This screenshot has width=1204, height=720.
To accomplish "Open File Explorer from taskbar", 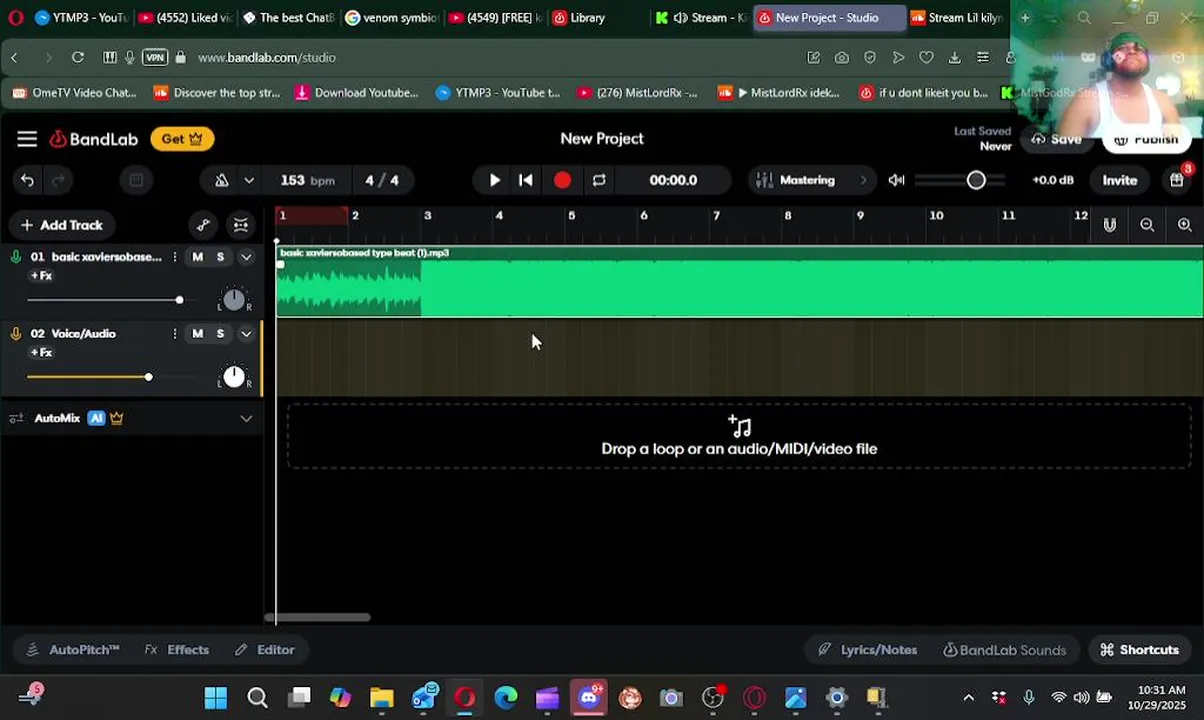I will tap(382, 697).
